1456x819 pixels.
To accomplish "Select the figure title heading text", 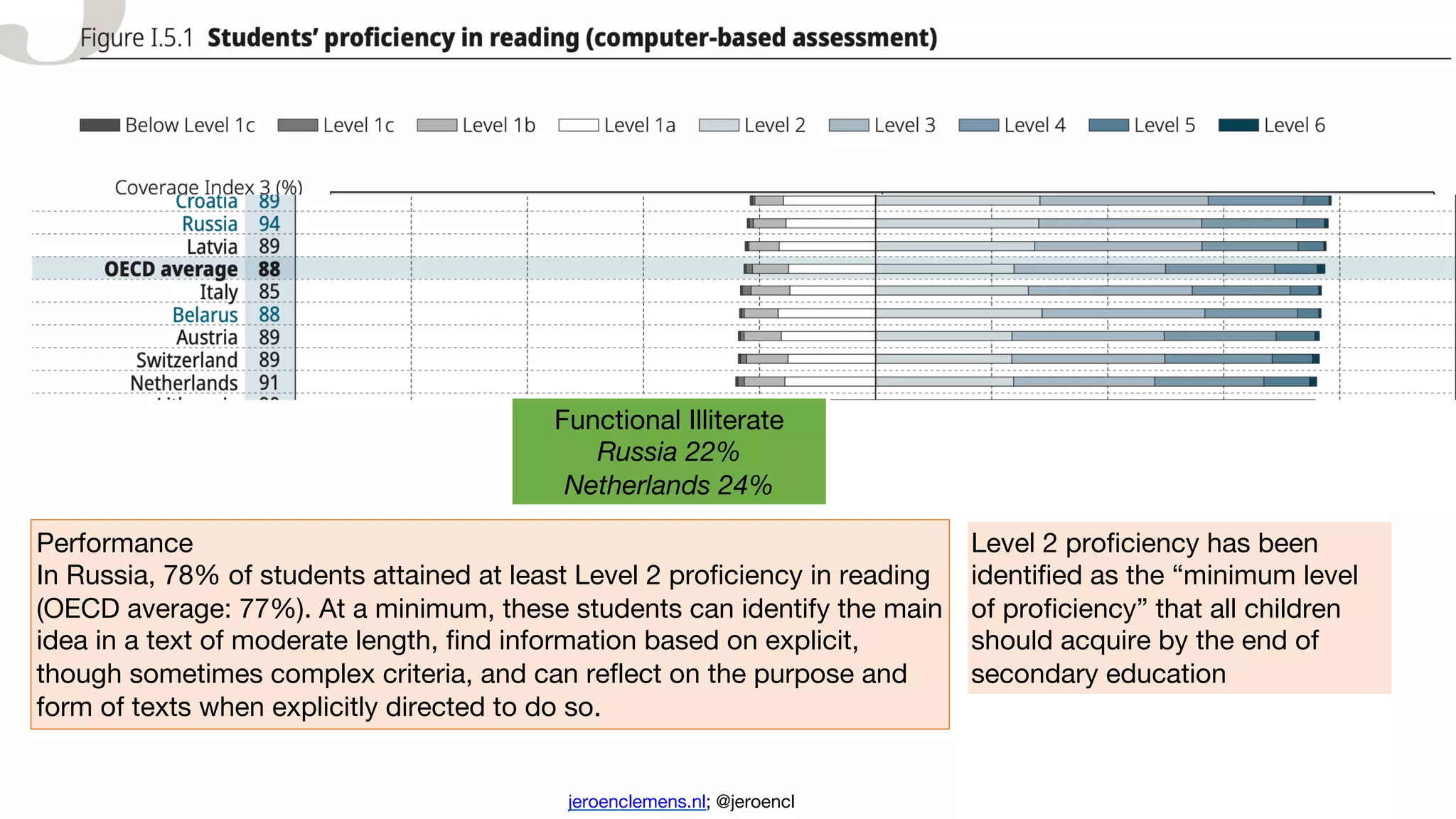I will [572, 38].
